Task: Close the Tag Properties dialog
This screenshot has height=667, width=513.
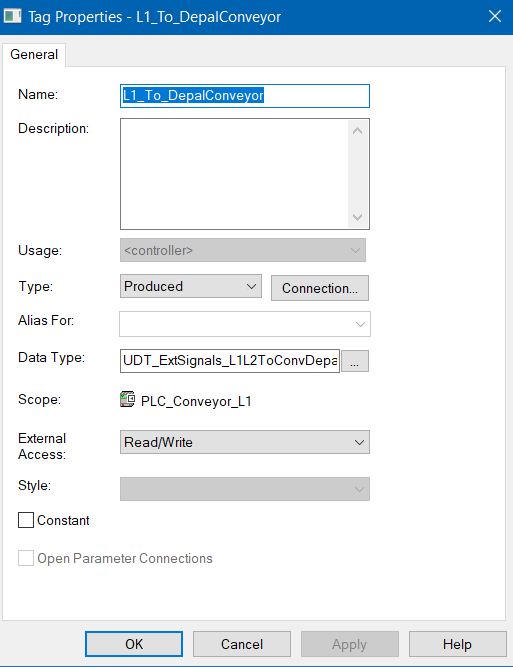Action: [x=495, y=17]
